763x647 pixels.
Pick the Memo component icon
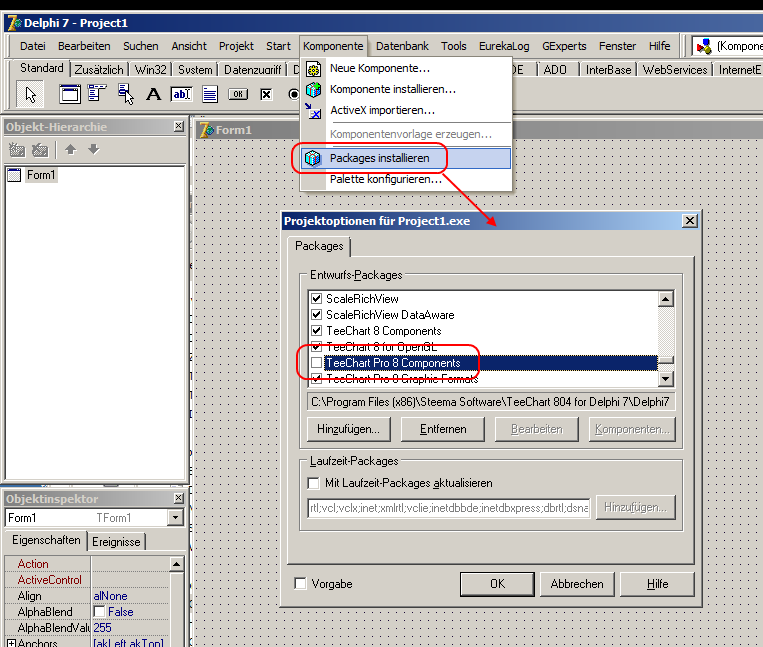210,94
